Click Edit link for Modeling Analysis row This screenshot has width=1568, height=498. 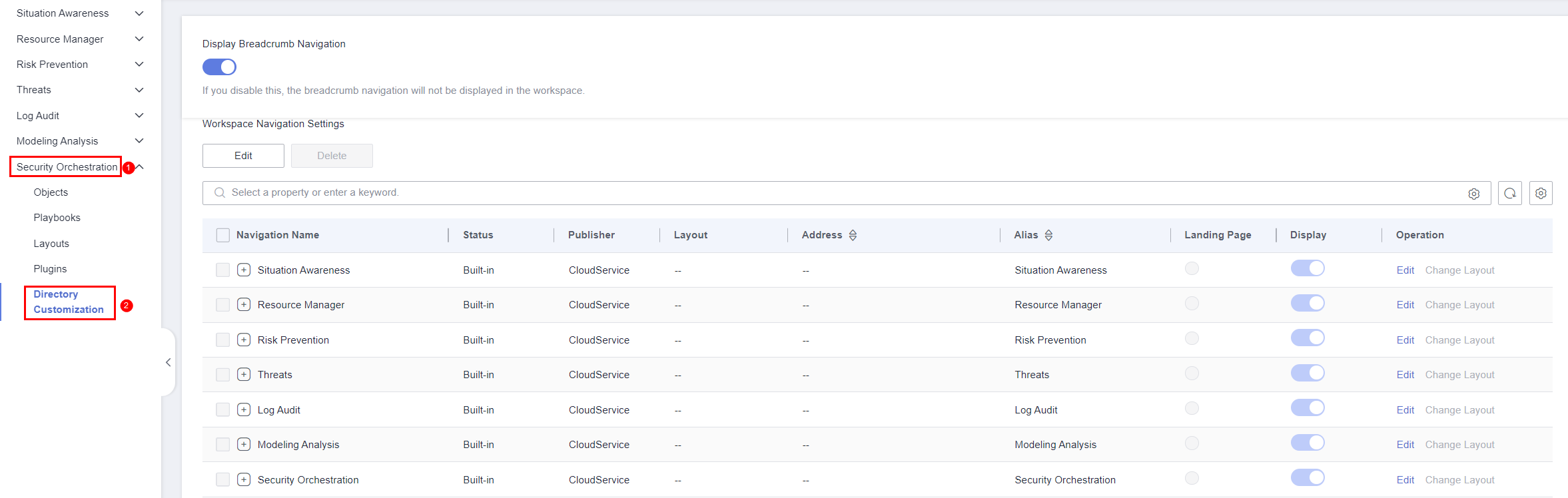[x=1405, y=445]
